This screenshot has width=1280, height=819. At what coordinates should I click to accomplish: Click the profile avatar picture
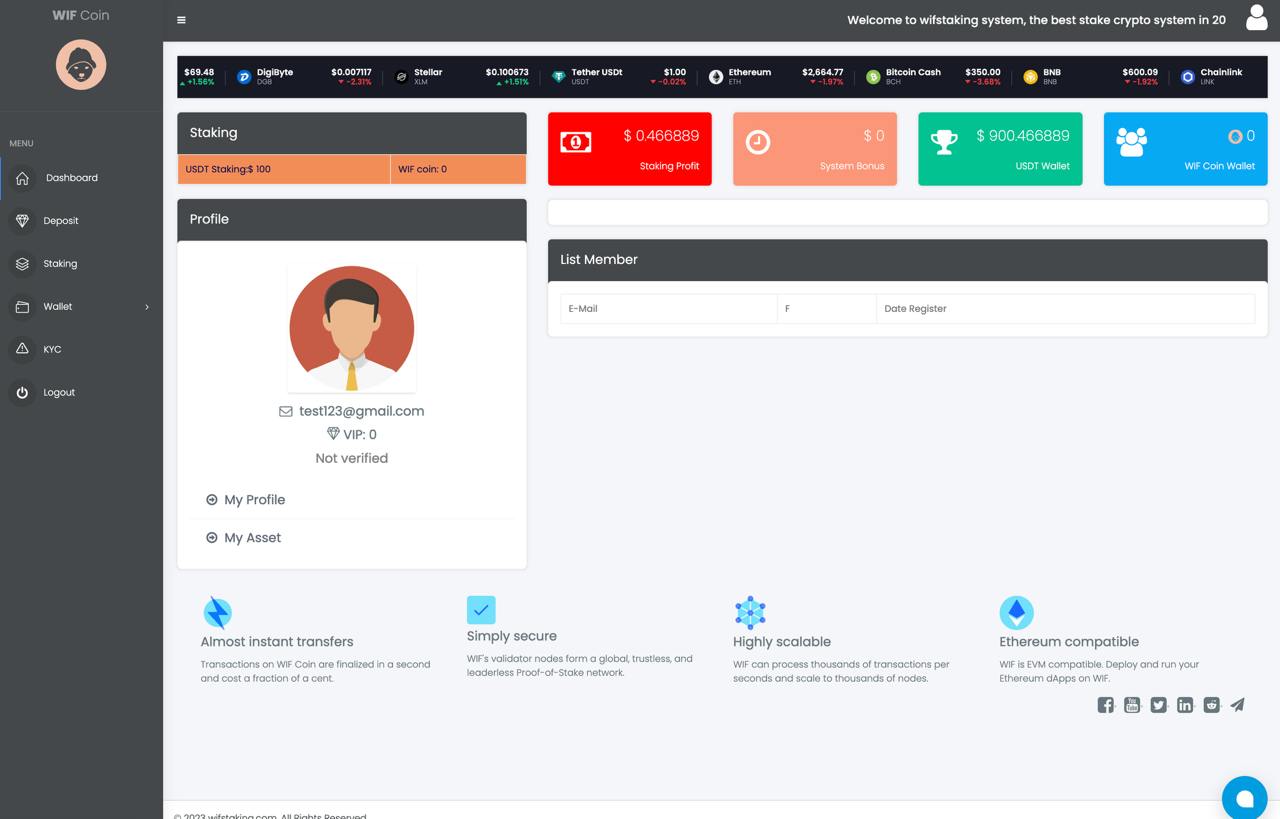coord(352,328)
